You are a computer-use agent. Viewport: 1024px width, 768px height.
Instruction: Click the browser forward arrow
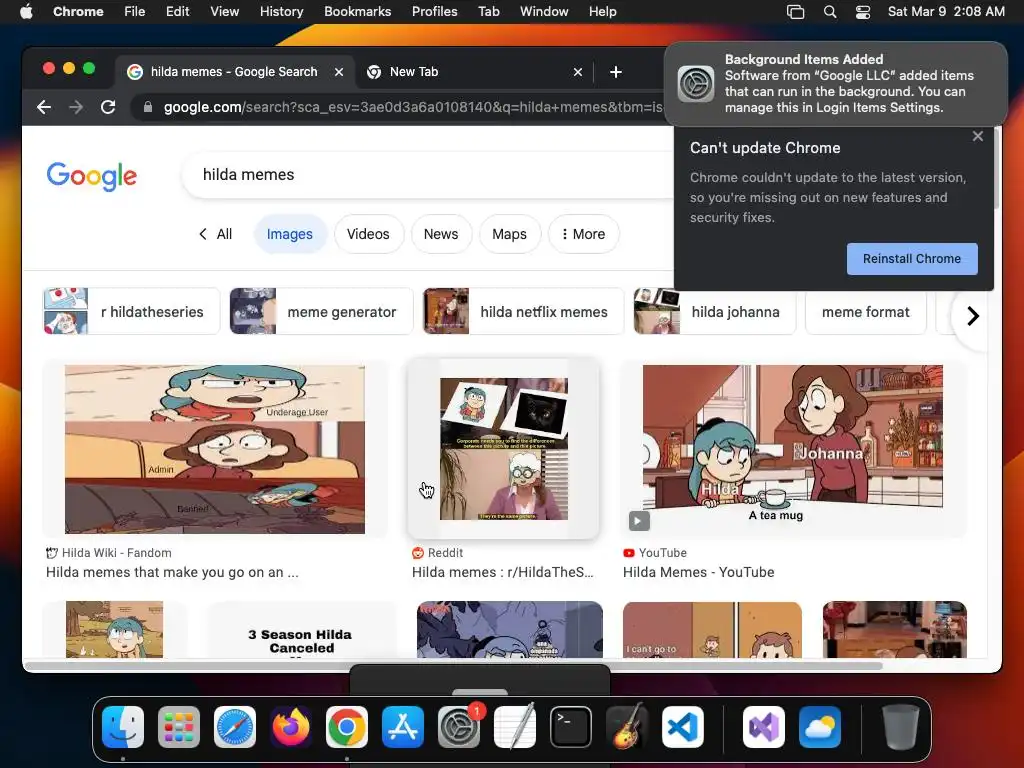(76, 107)
